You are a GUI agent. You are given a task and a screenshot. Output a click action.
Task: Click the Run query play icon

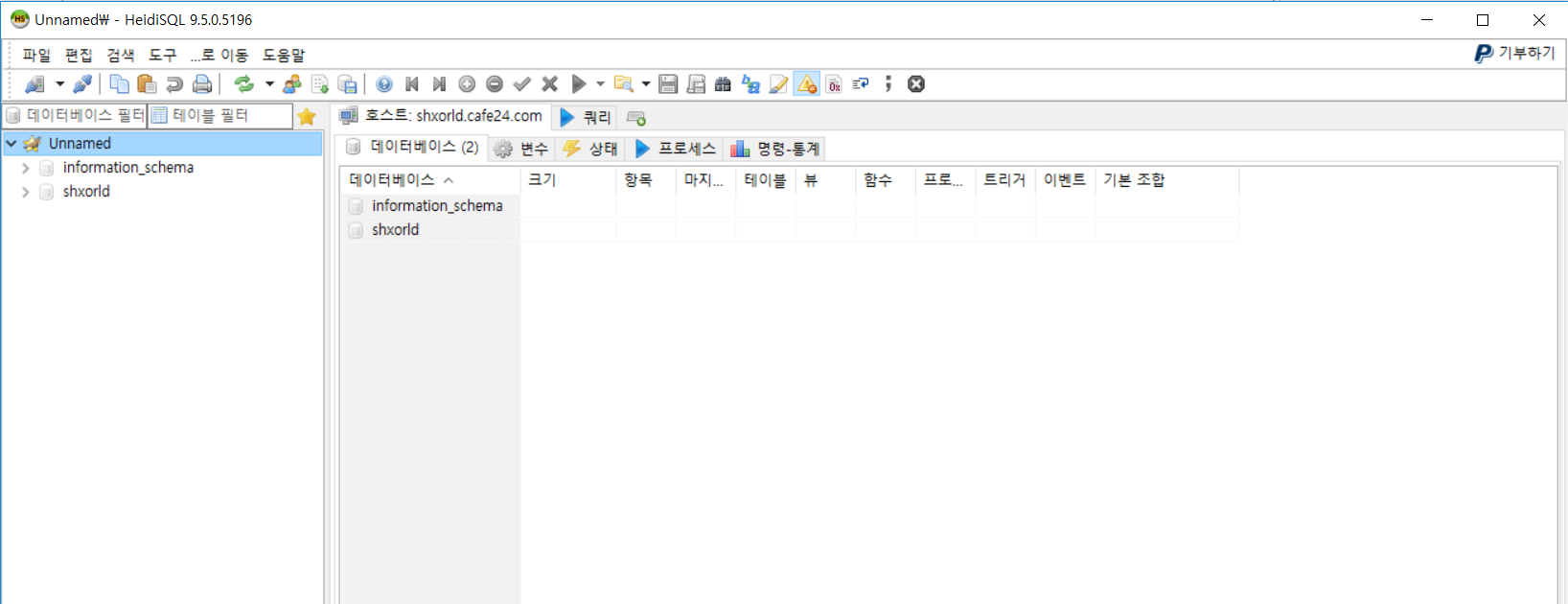point(578,84)
